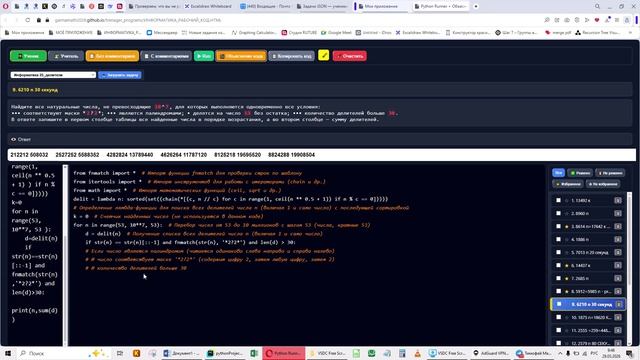Select the orange 'Без комментариев' button
The height and width of the screenshot is (360, 640).
pos(112,56)
